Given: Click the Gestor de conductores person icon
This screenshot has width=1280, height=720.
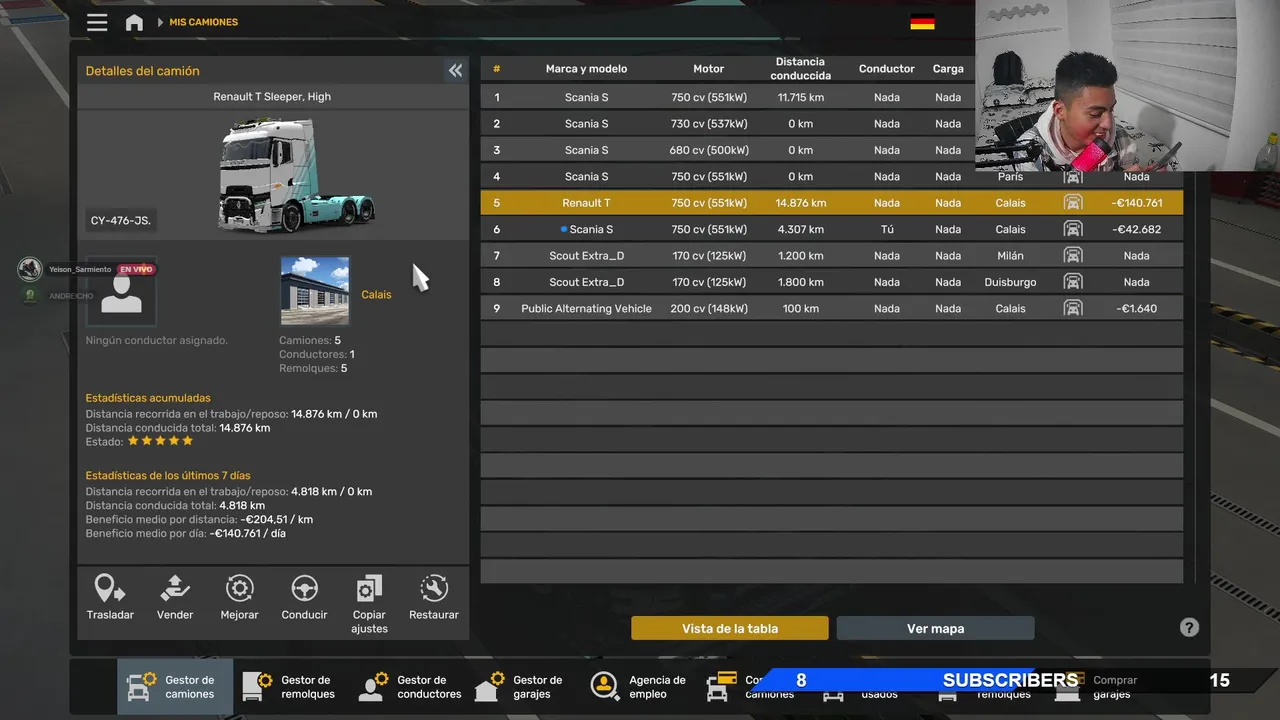Looking at the screenshot, I should (x=372, y=687).
